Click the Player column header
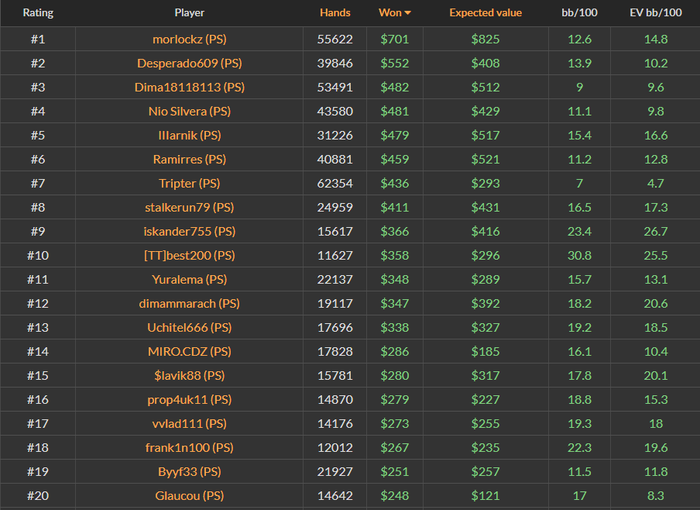700x510 pixels. pos(189,14)
